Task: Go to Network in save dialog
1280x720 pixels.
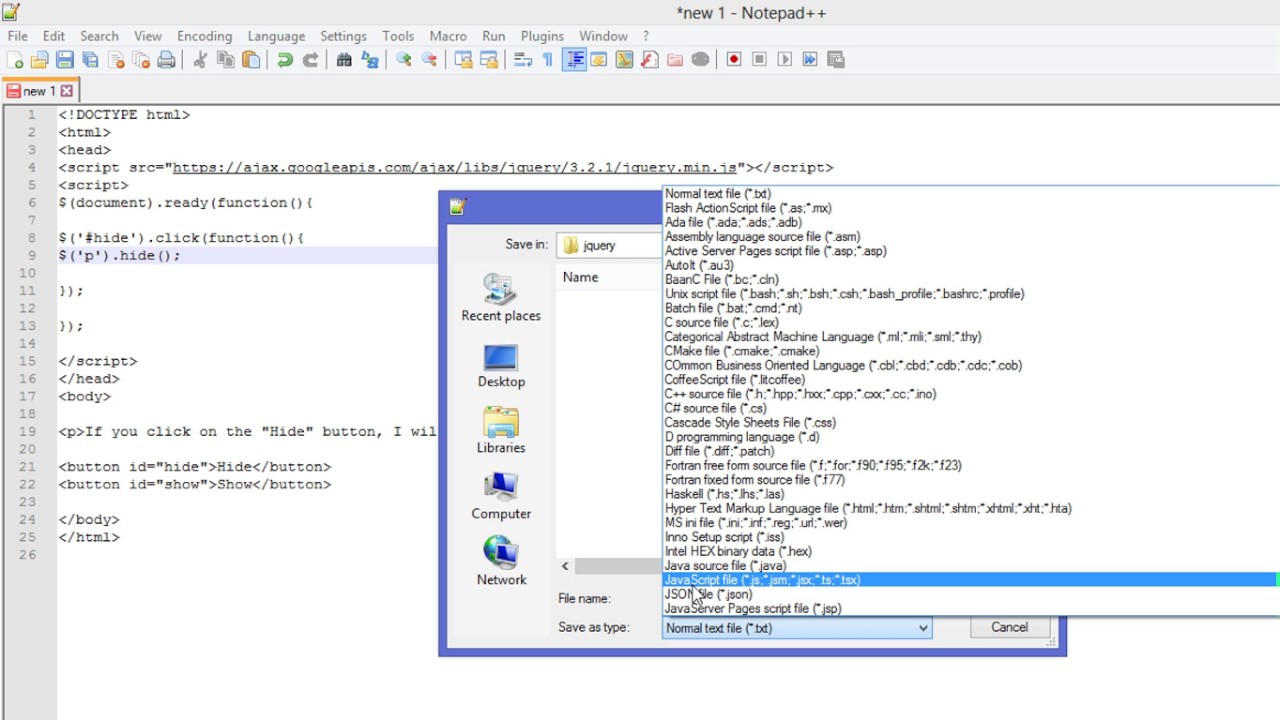Action: pyautogui.click(x=501, y=562)
